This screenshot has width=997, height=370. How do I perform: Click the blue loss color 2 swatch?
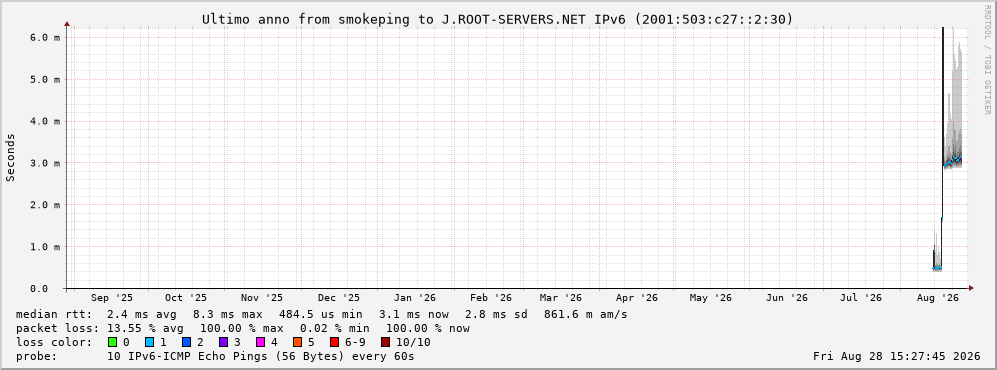pyautogui.click(x=186, y=342)
